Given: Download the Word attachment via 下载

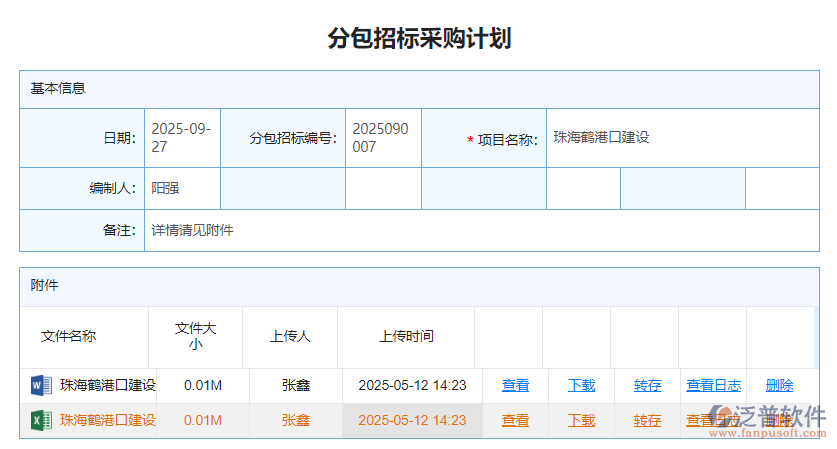Looking at the screenshot, I should (581, 385).
